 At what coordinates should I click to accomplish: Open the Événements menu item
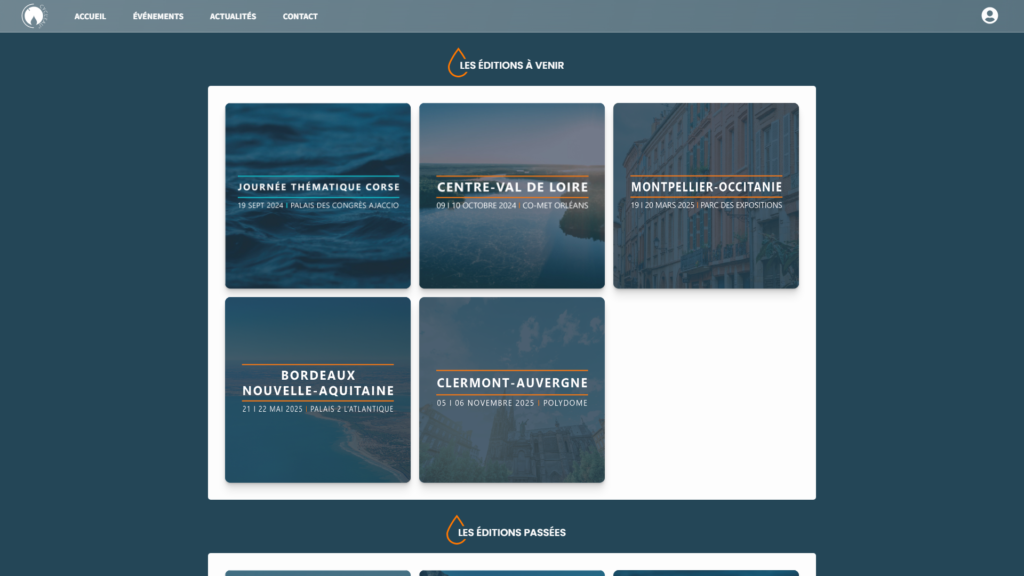pyautogui.click(x=158, y=16)
